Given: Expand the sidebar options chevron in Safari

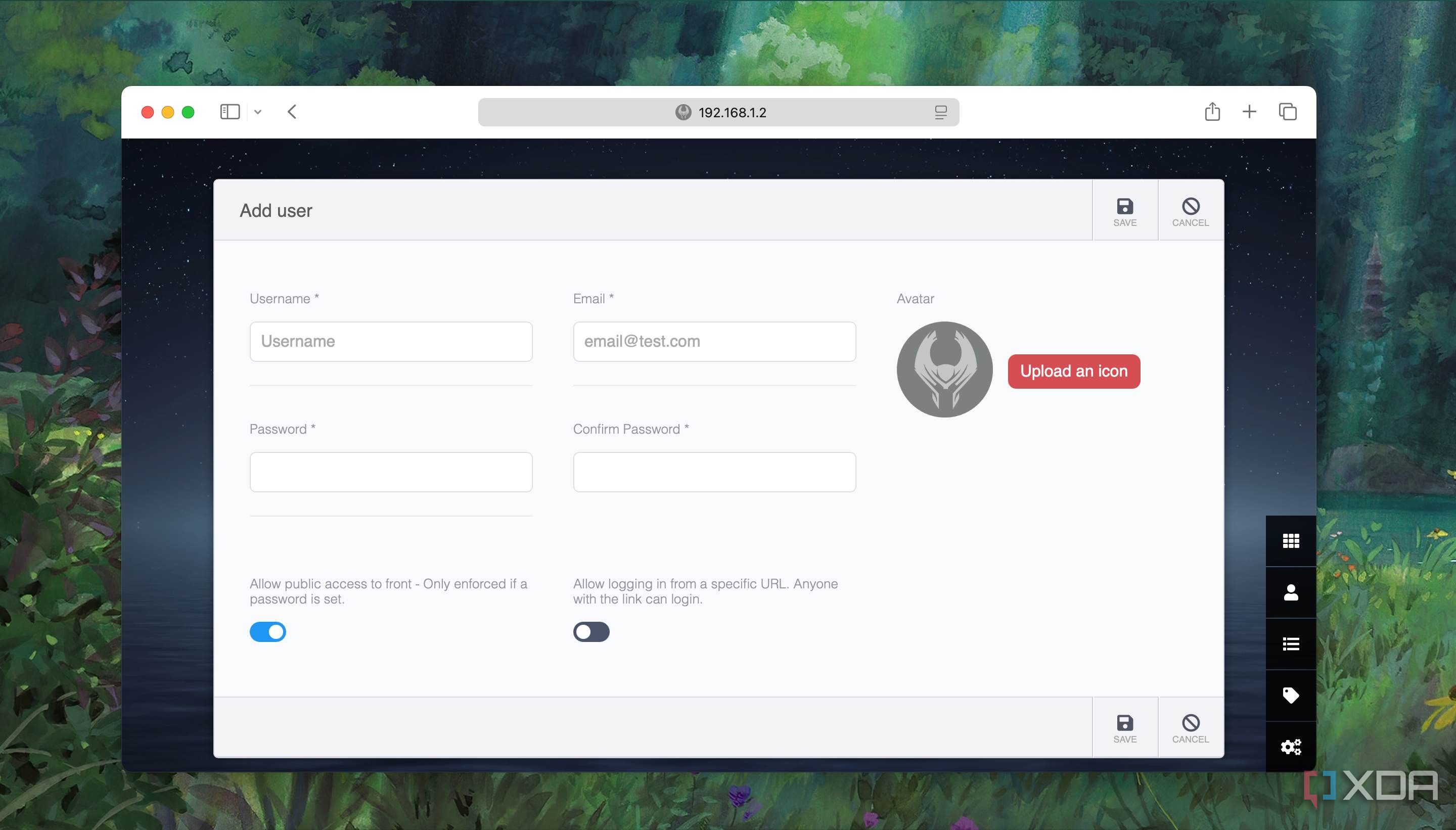Looking at the screenshot, I should coord(258,112).
